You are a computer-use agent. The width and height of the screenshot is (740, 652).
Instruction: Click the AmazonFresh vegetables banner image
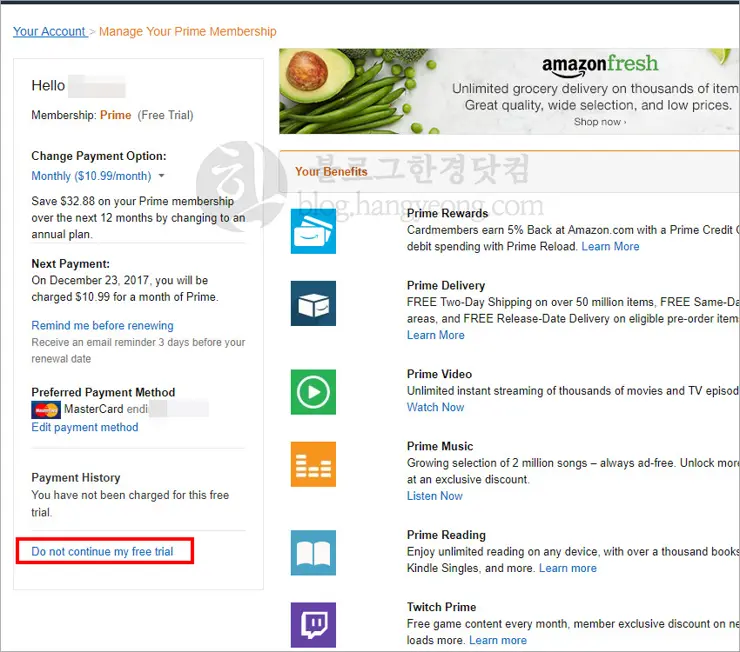click(x=350, y=90)
